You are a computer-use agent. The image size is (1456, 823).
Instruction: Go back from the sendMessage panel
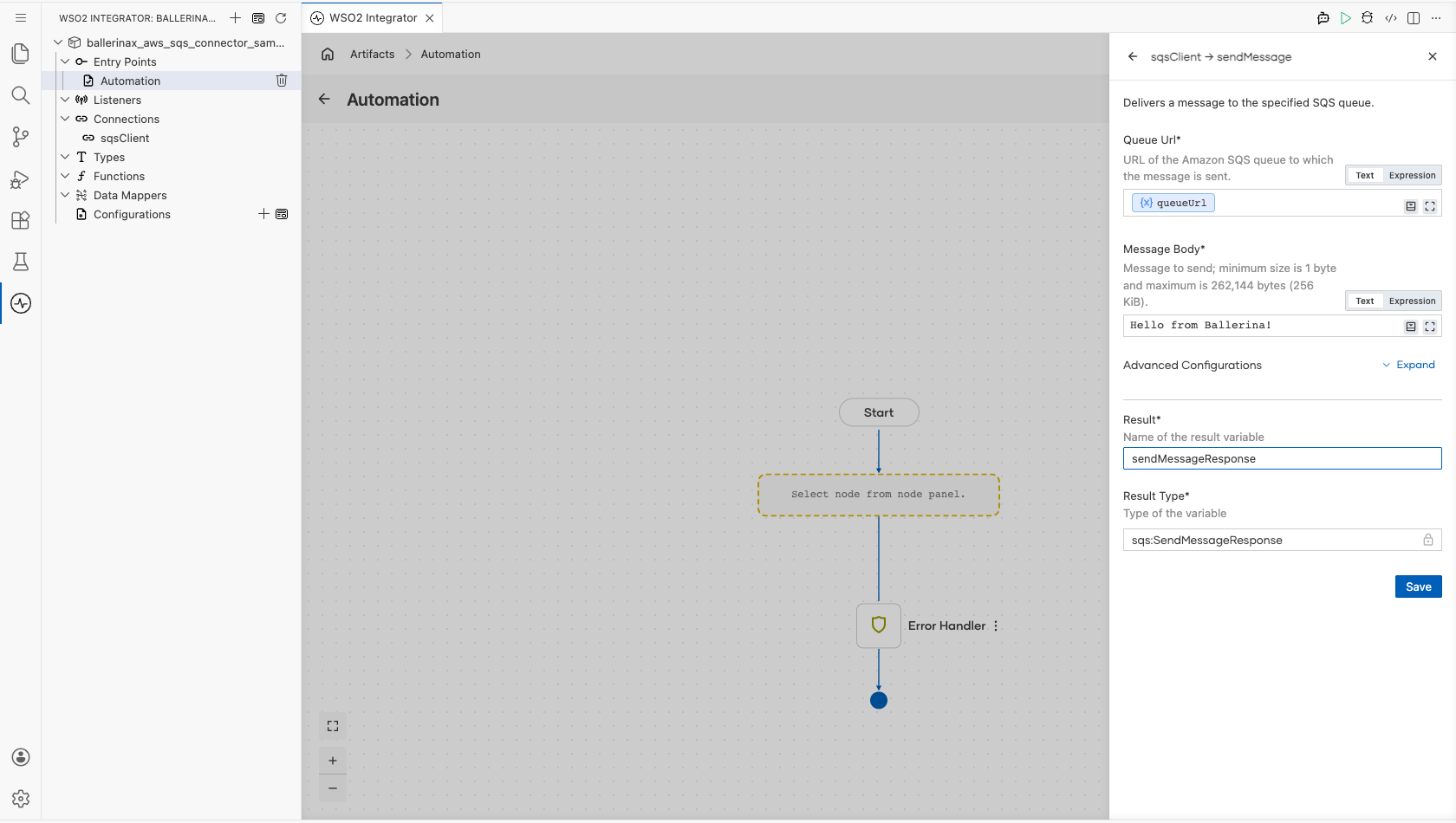(1133, 56)
